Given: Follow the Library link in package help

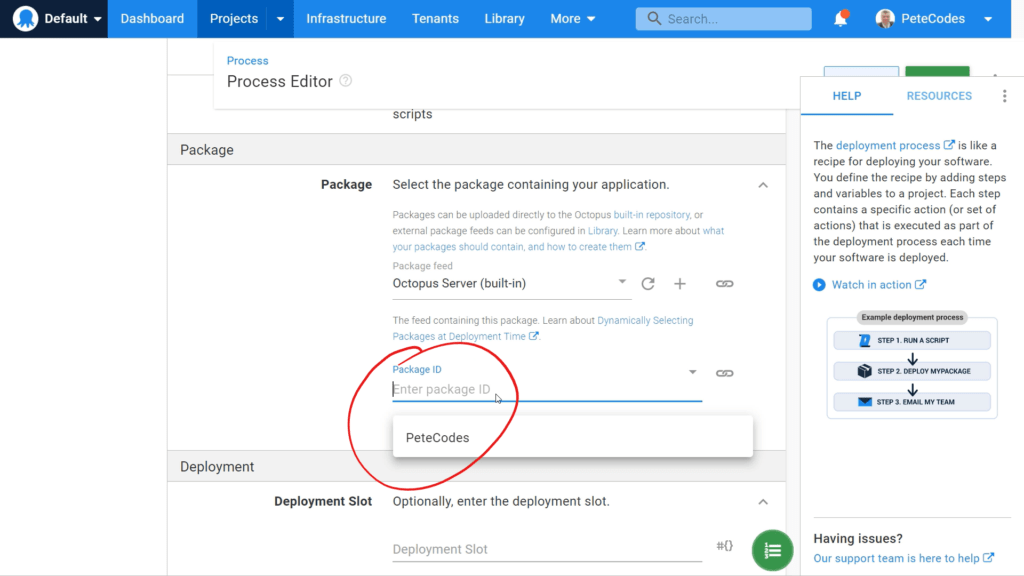Looking at the screenshot, I should point(602,231).
